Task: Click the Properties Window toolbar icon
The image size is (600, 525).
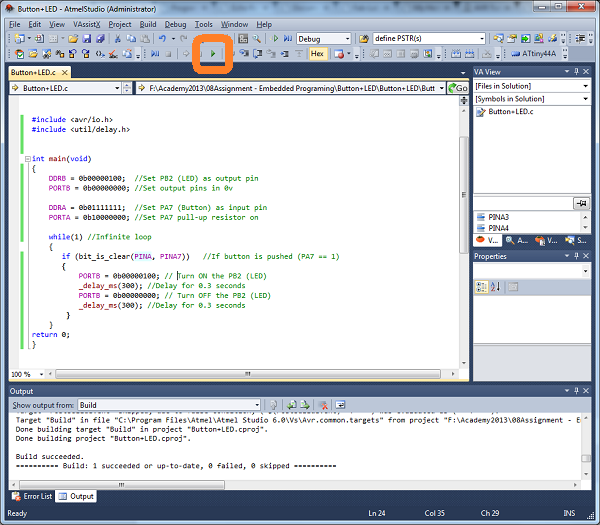Action: coord(512,39)
